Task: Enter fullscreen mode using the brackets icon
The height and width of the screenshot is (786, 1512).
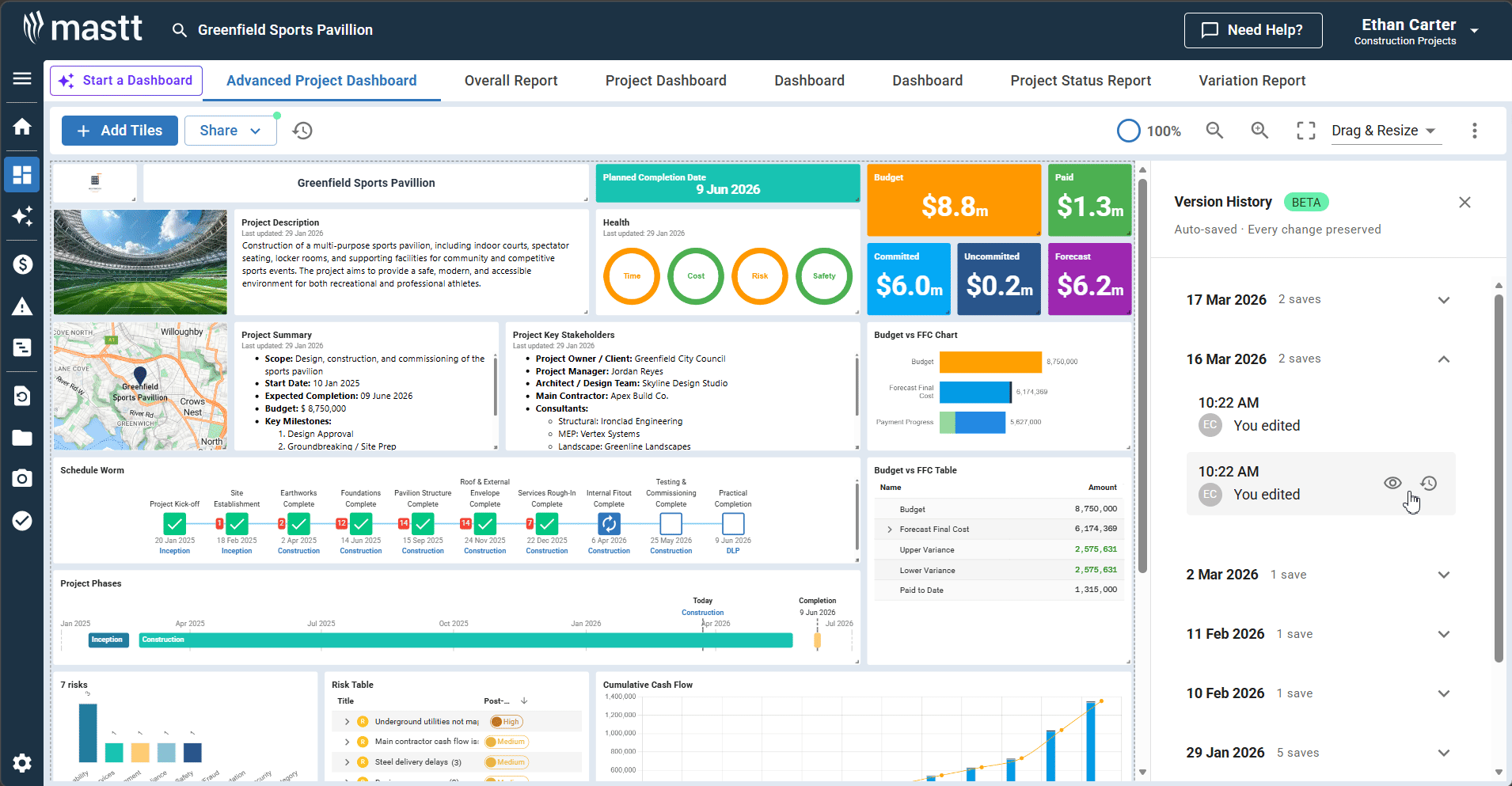Action: 1305,131
